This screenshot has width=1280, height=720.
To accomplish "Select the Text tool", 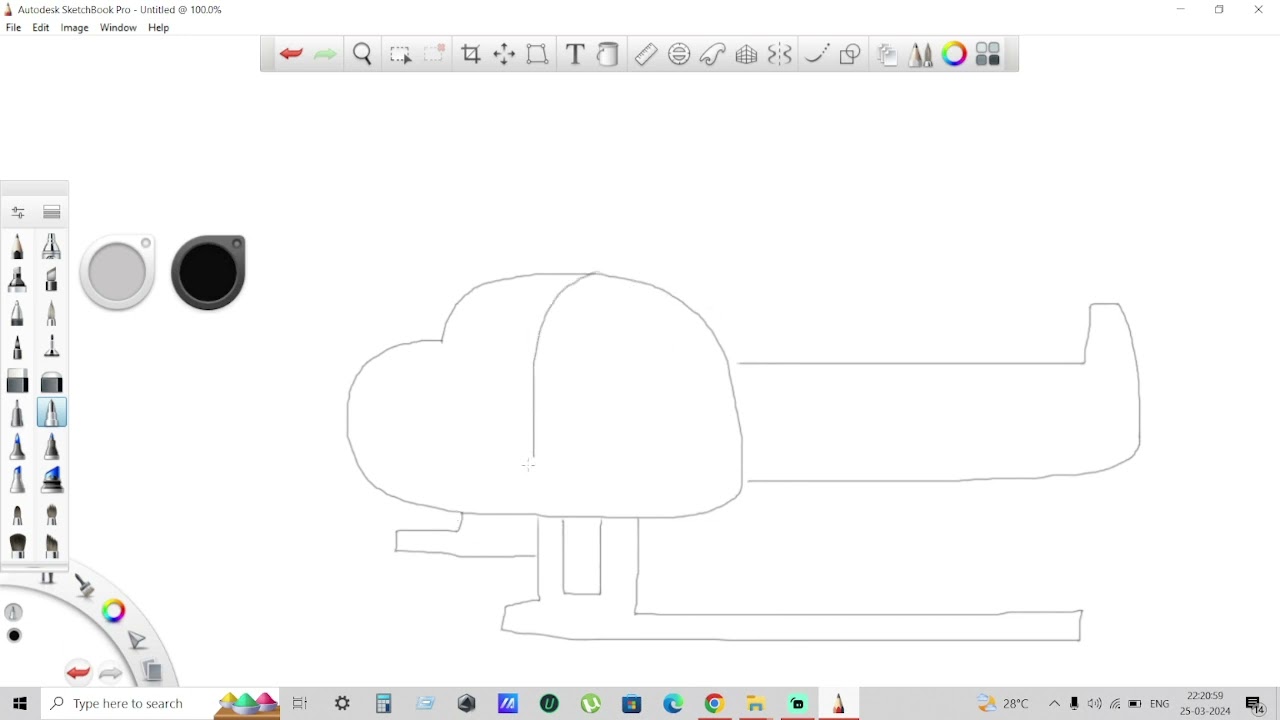I will pyautogui.click(x=575, y=54).
